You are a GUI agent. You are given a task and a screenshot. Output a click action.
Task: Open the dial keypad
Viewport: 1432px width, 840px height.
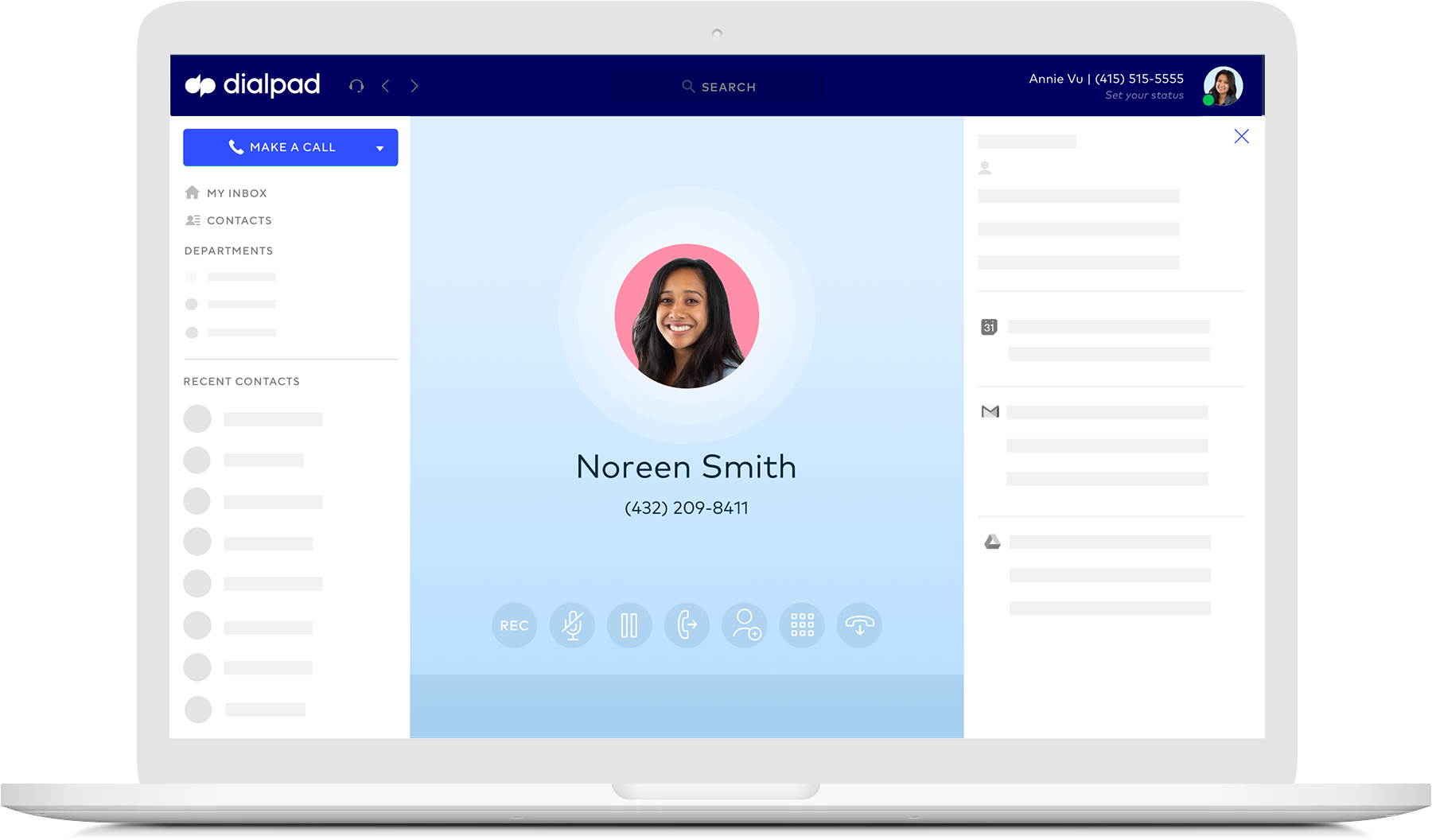point(802,625)
